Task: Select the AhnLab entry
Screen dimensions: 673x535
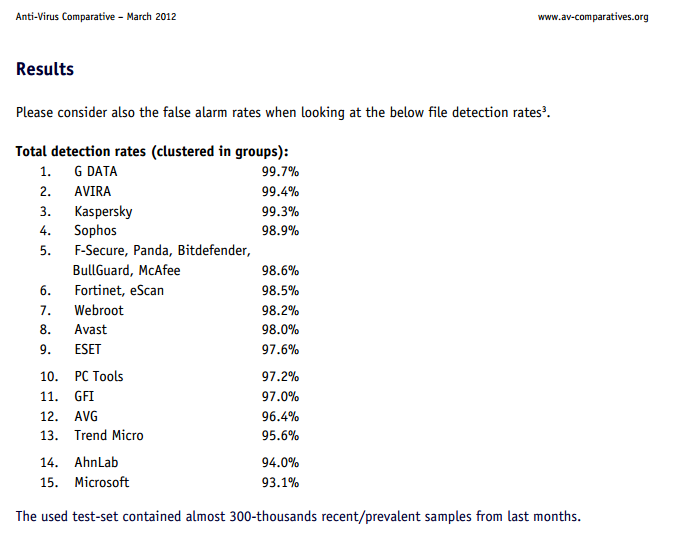Action: pyautogui.click(x=96, y=462)
